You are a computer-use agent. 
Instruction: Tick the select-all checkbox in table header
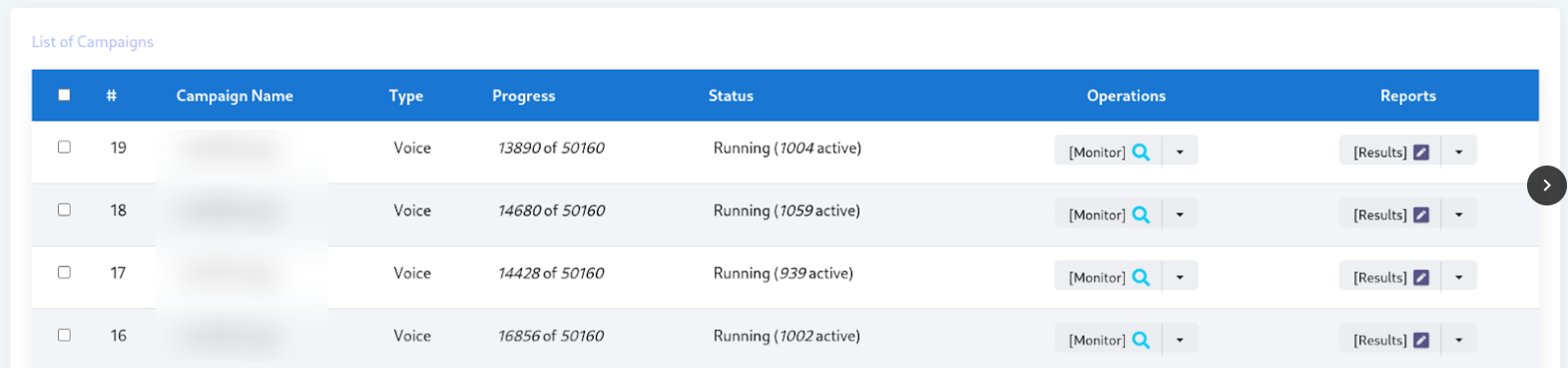click(x=64, y=95)
